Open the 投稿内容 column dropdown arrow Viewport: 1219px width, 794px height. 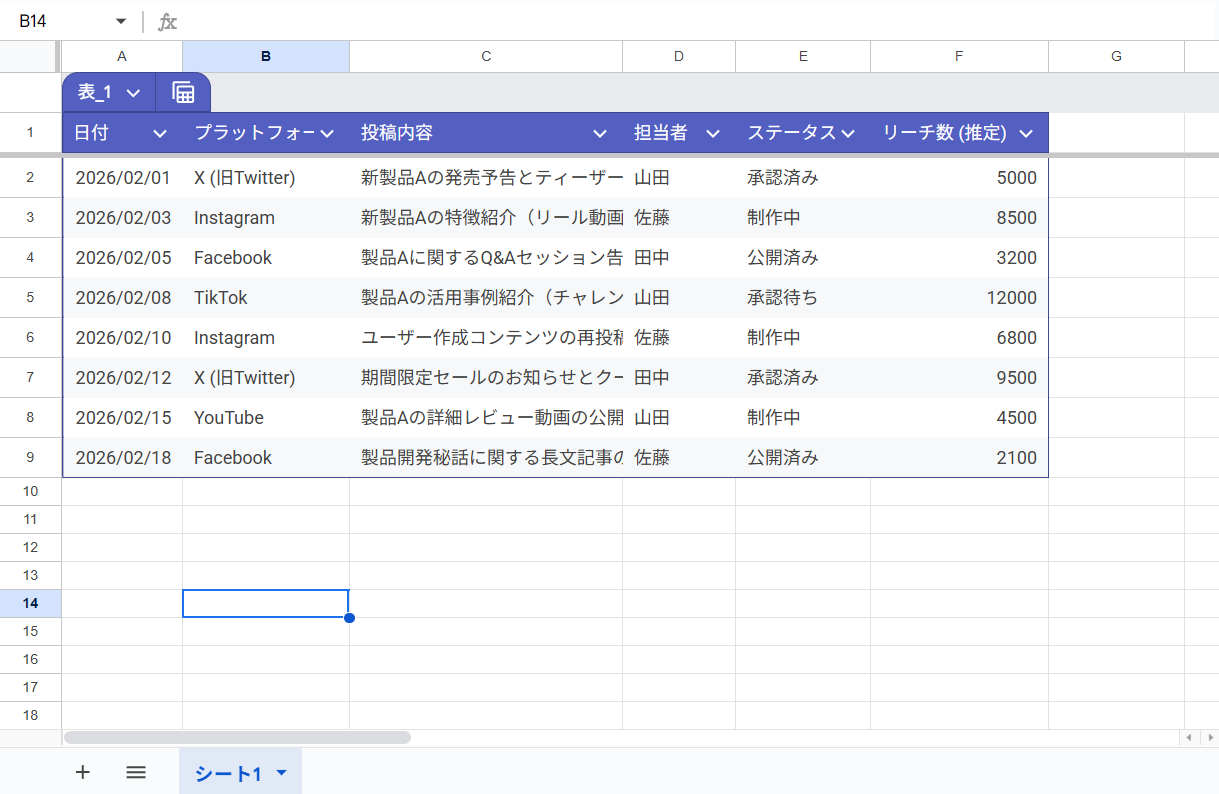pyautogui.click(x=600, y=134)
